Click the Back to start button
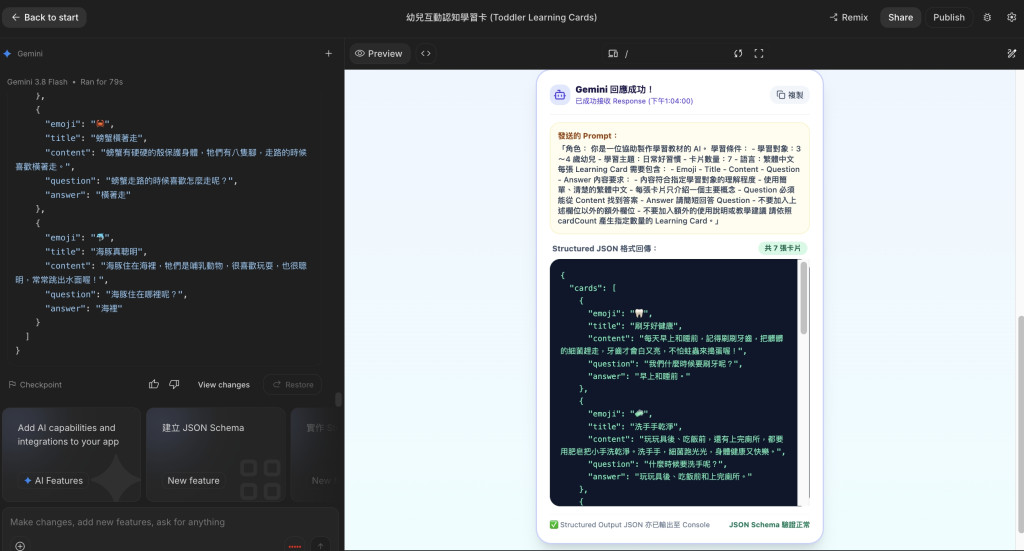This screenshot has height=551, width=1024. 44,18
